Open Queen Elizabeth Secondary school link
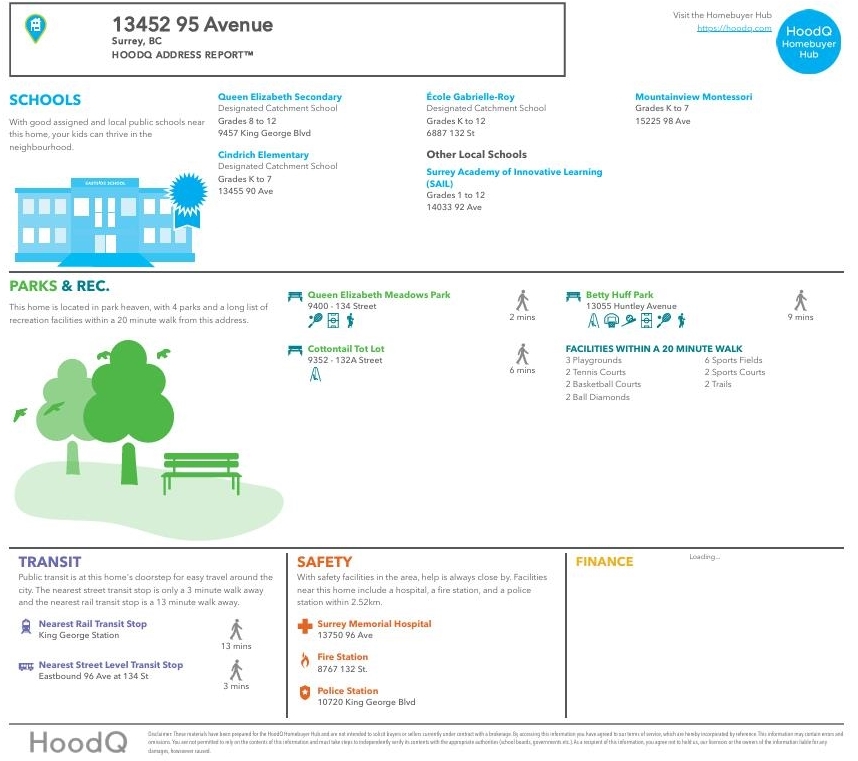The image size is (858, 761). [x=280, y=97]
